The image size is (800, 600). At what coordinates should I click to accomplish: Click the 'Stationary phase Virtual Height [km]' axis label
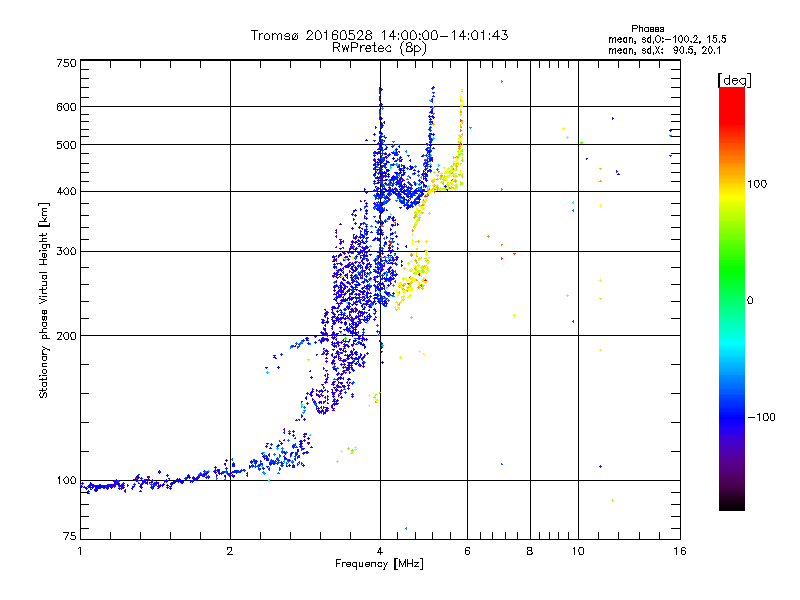pyautogui.click(x=44, y=300)
